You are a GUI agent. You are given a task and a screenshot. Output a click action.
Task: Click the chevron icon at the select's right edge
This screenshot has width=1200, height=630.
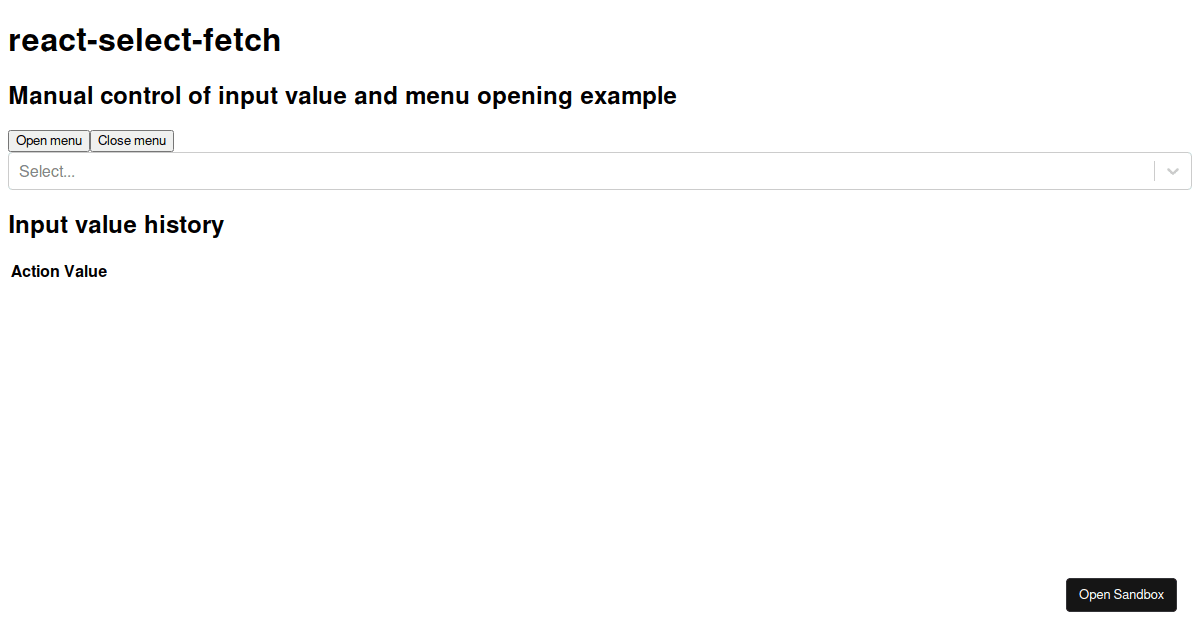(x=1172, y=170)
